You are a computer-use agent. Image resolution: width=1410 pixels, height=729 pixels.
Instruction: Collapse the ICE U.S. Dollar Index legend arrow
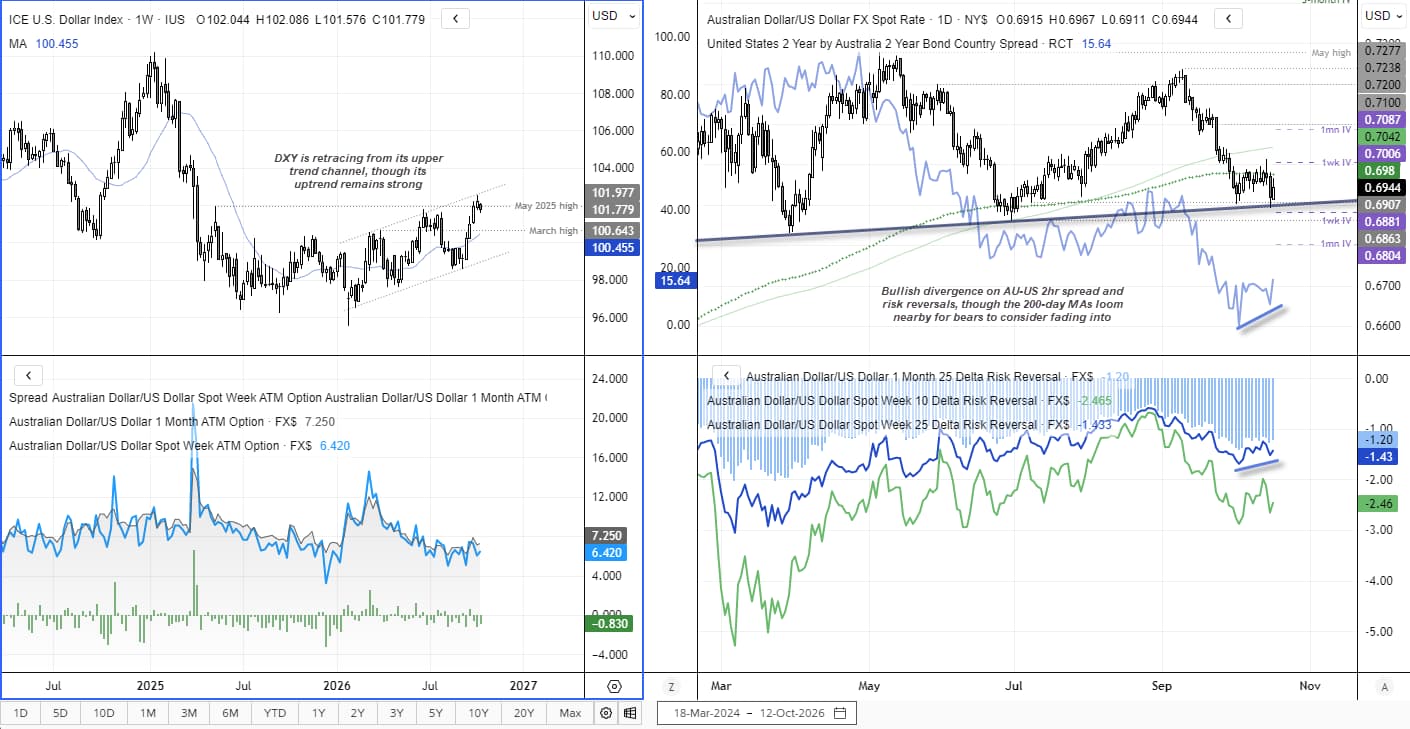tap(456, 18)
